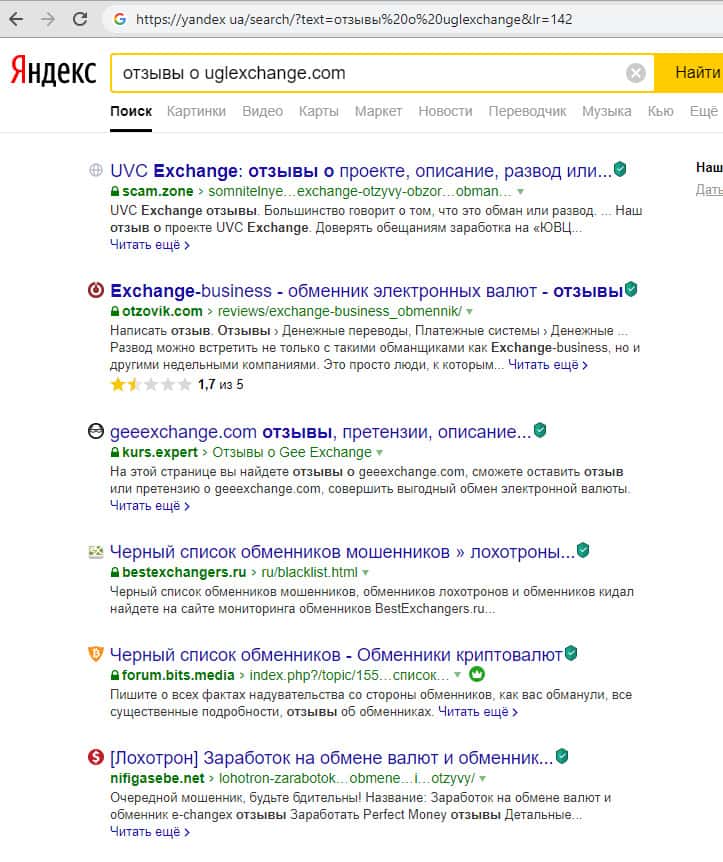Click the shield badge after the Exchange-business title
Image resolution: width=723 pixels, height=862 pixels.
pyautogui.click(x=631, y=289)
